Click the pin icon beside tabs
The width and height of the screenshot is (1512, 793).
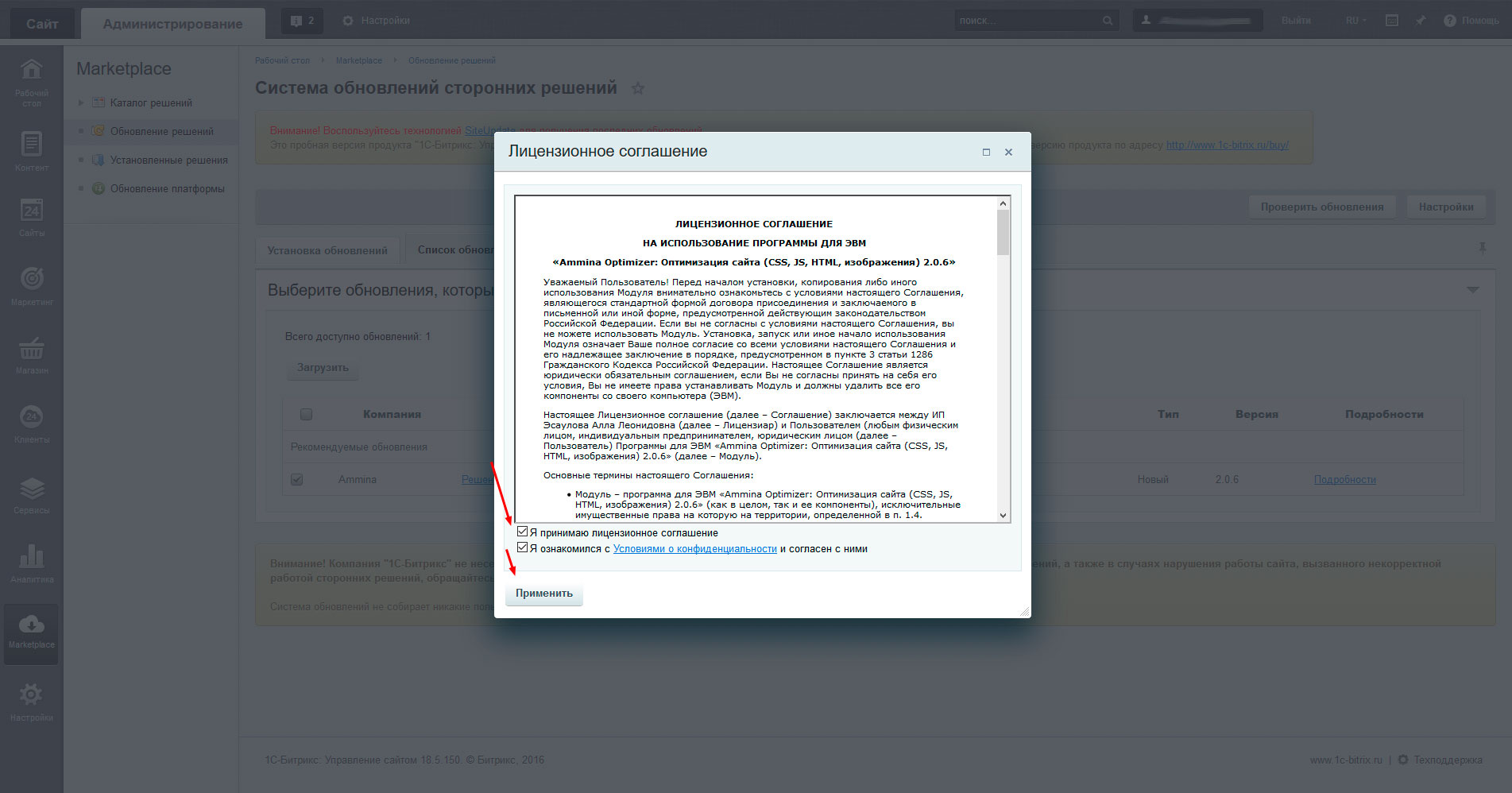click(x=1482, y=249)
